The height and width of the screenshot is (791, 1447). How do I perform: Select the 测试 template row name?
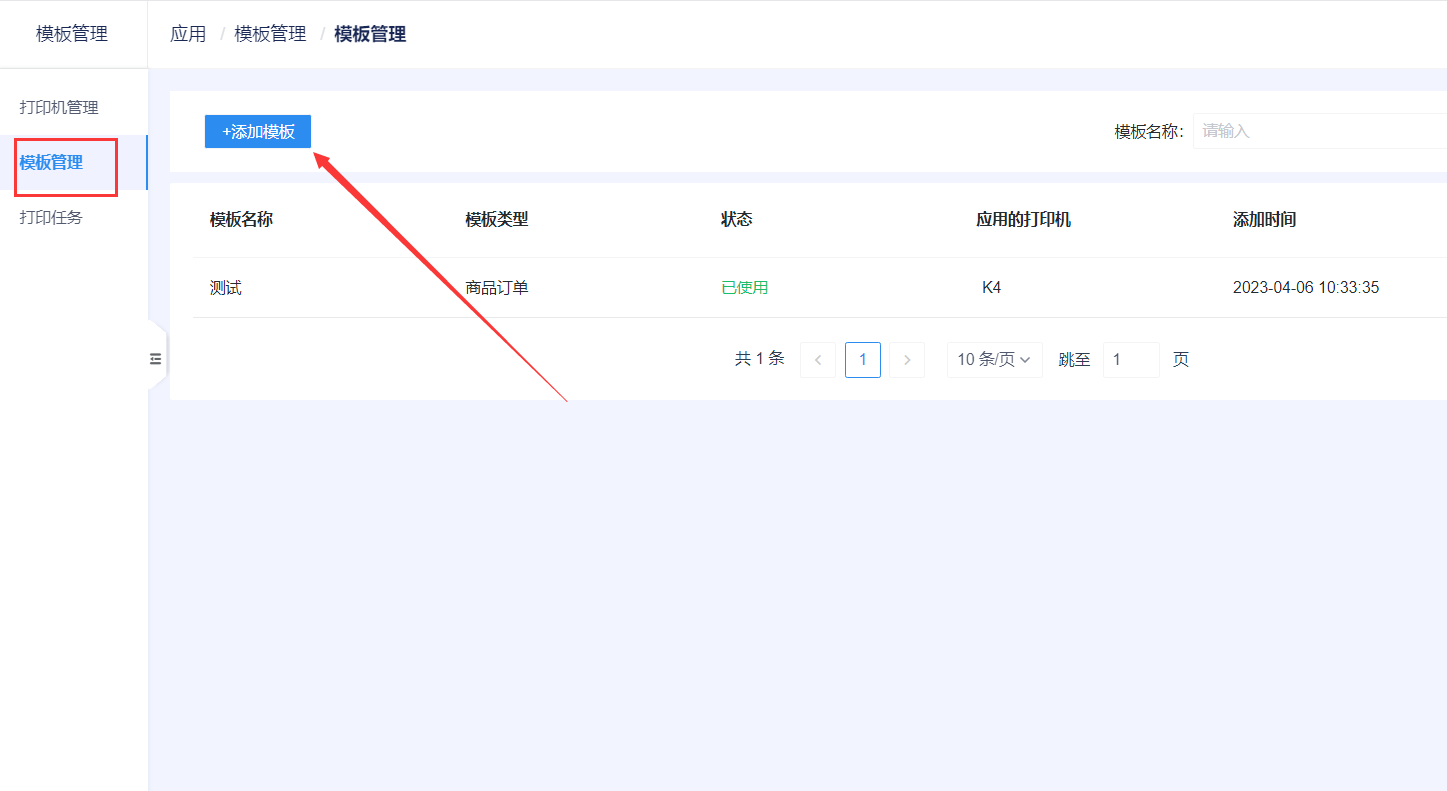click(226, 288)
